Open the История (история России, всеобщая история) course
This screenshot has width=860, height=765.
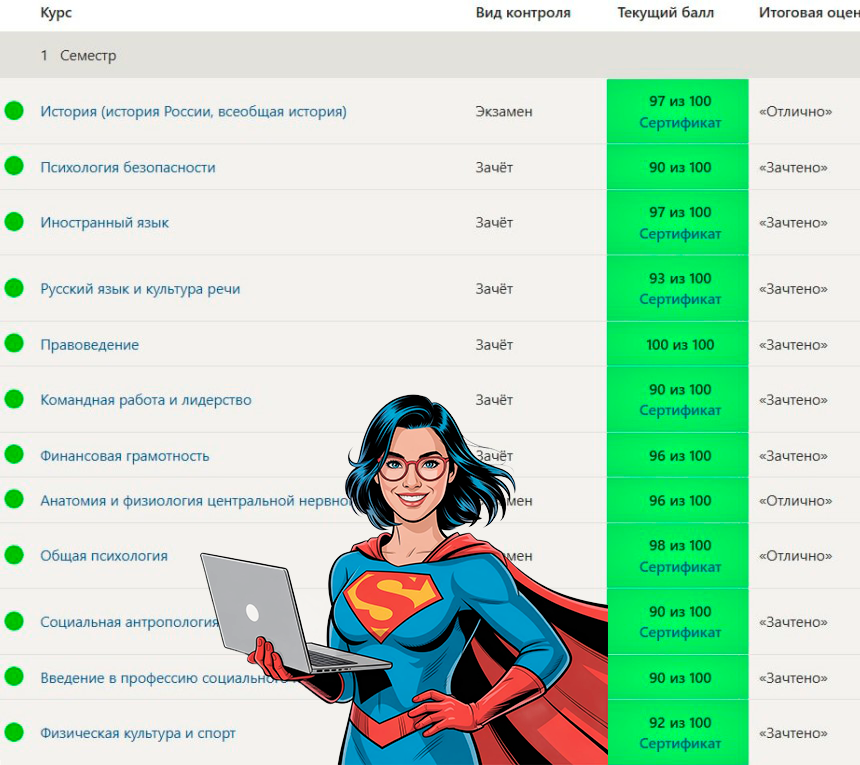click(x=194, y=111)
